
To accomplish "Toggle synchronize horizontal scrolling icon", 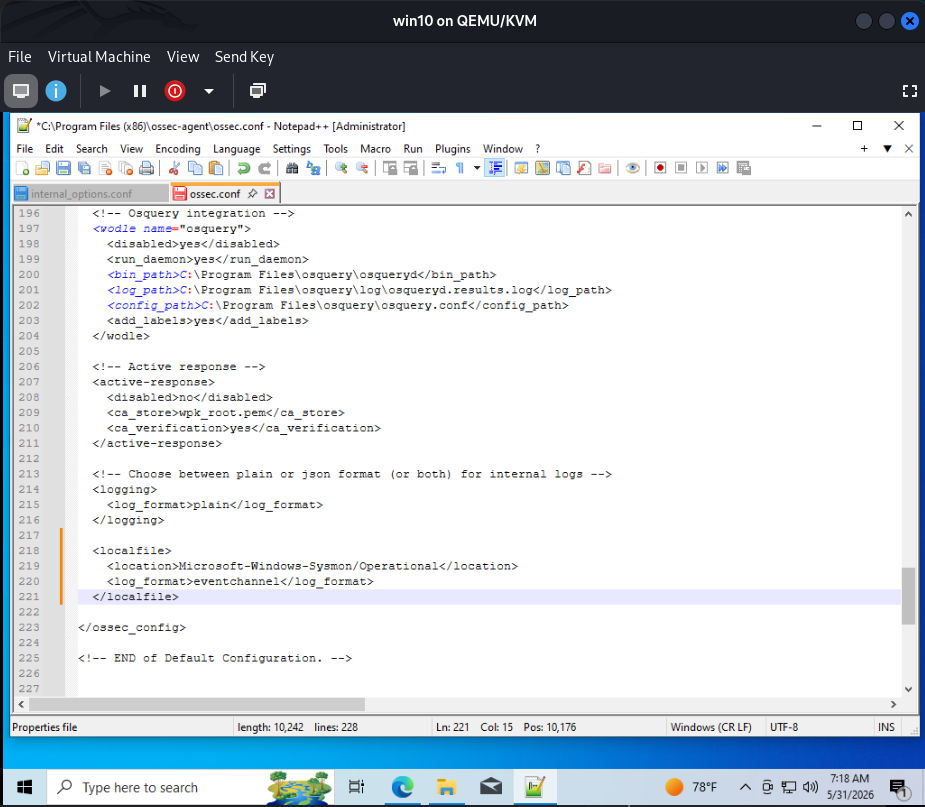I will 411,168.
